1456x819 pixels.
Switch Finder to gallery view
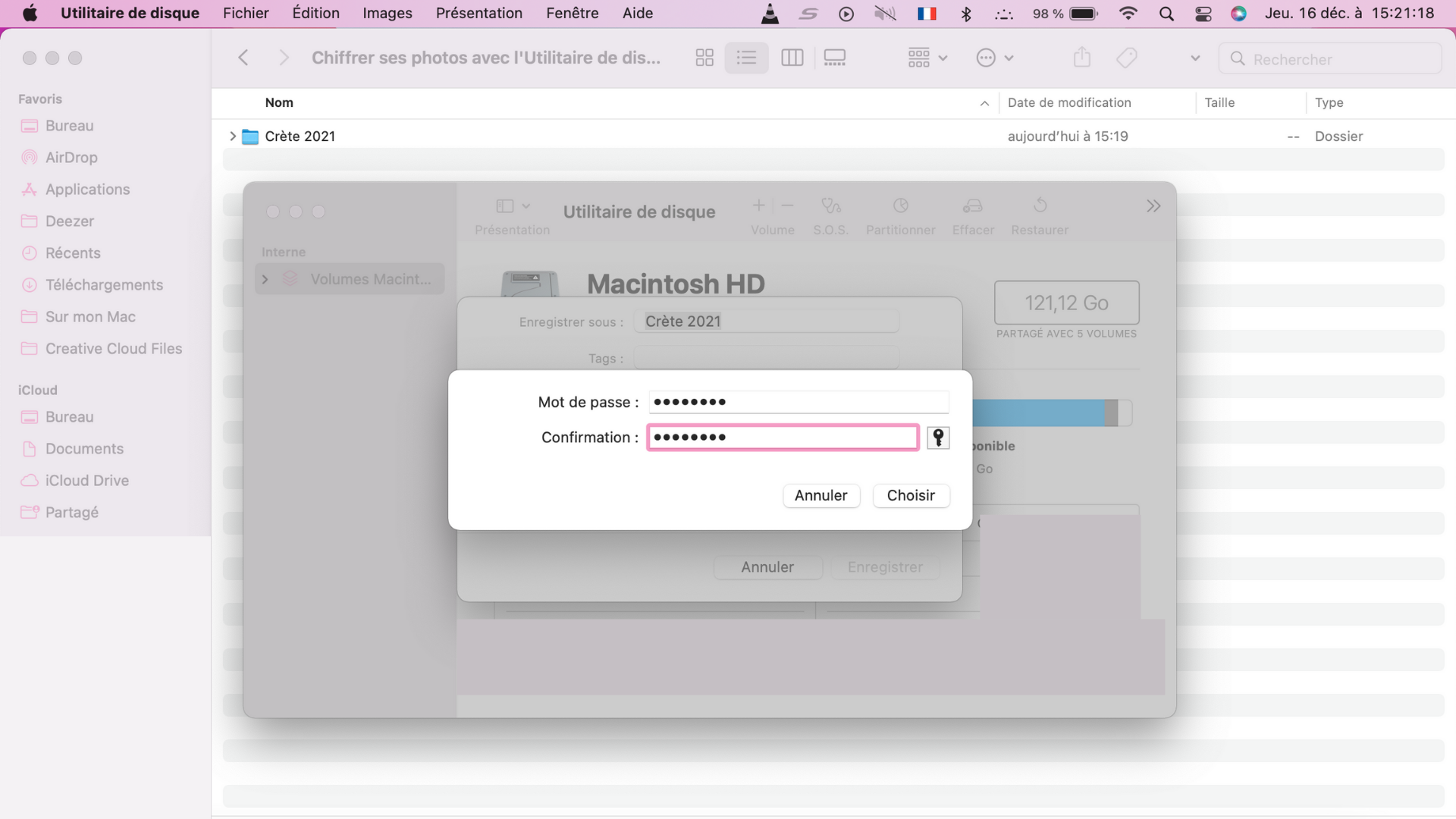point(835,58)
